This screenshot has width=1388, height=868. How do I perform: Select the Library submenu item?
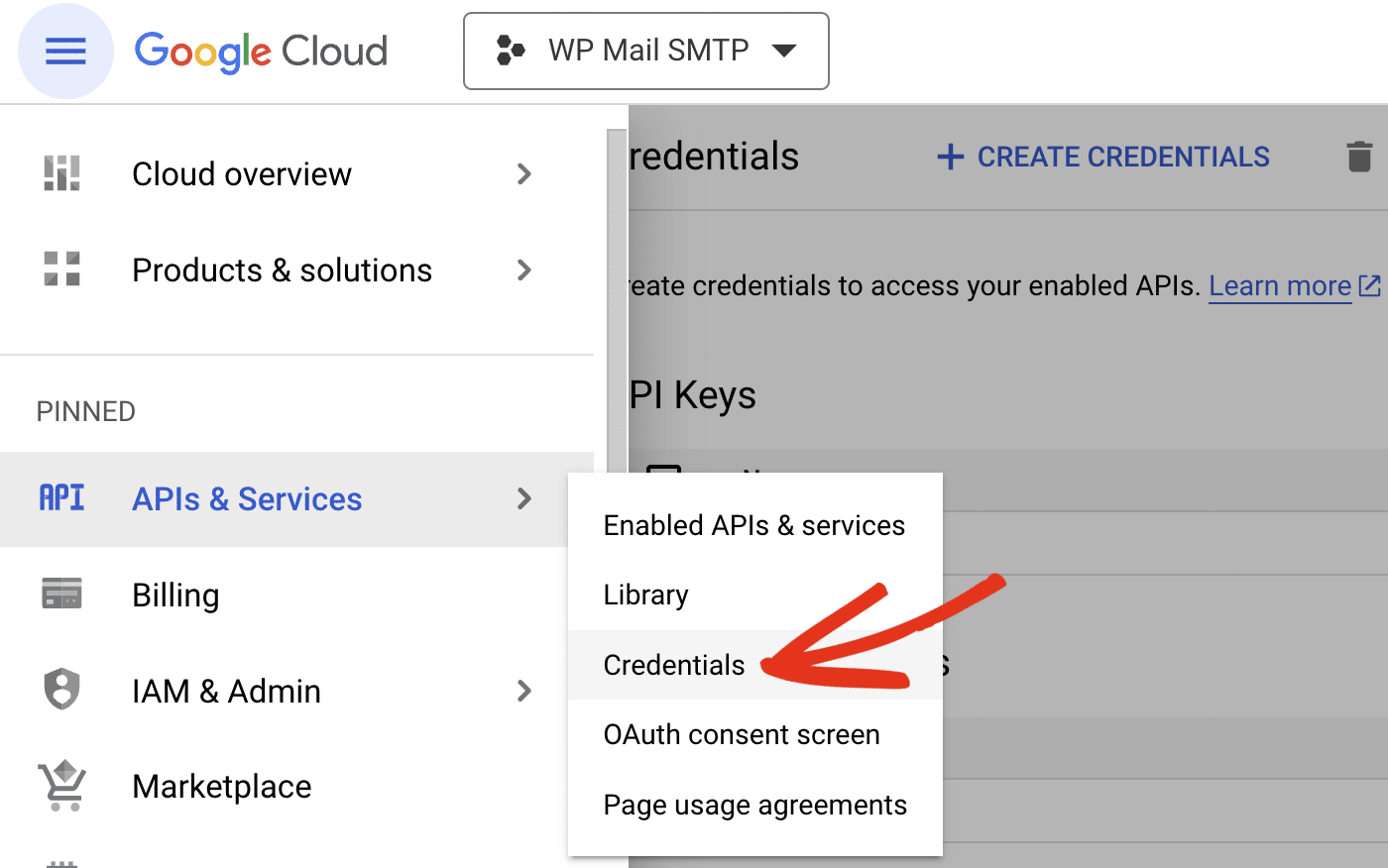pos(645,595)
